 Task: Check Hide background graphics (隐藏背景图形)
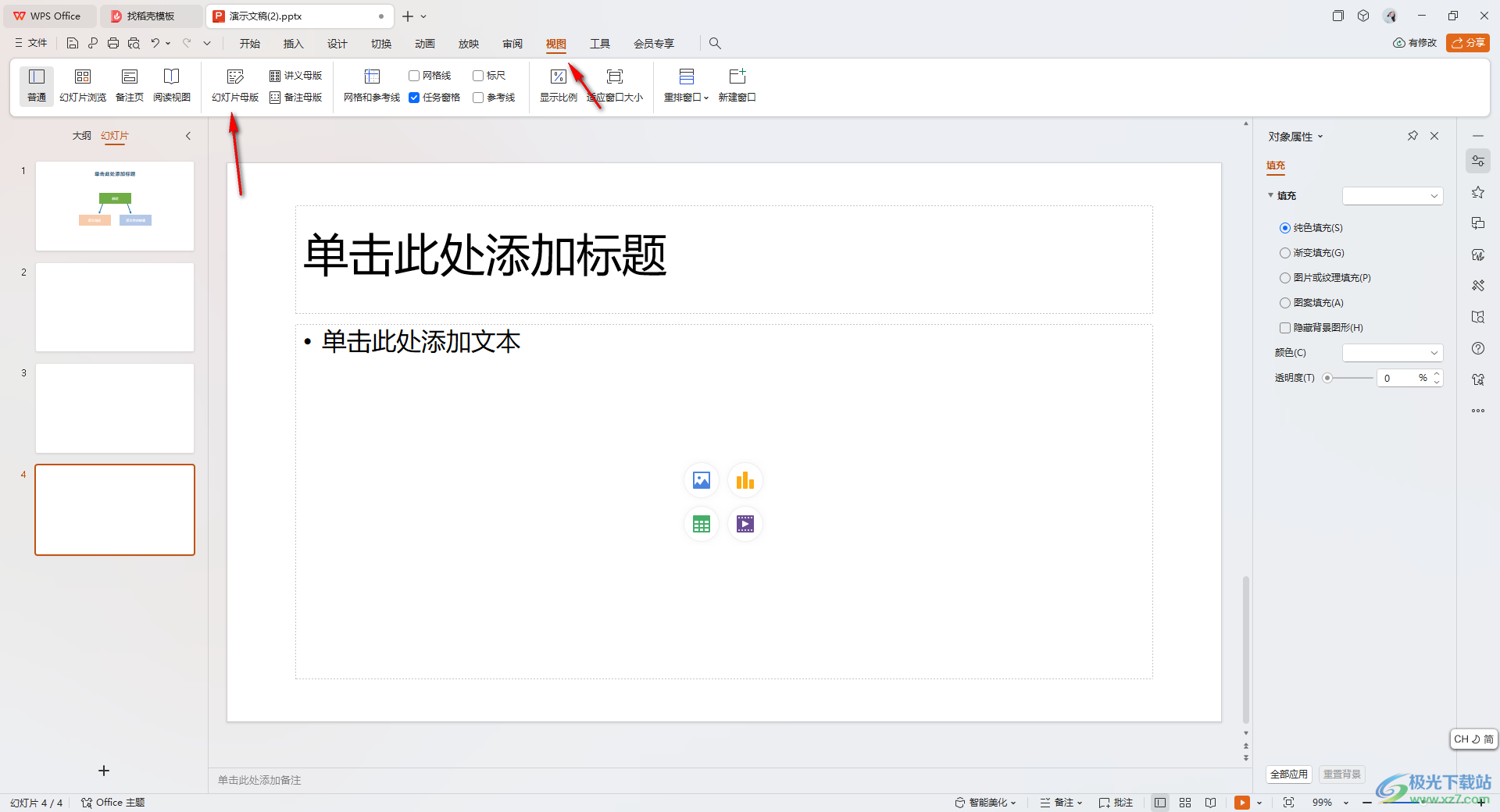pyautogui.click(x=1285, y=328)
